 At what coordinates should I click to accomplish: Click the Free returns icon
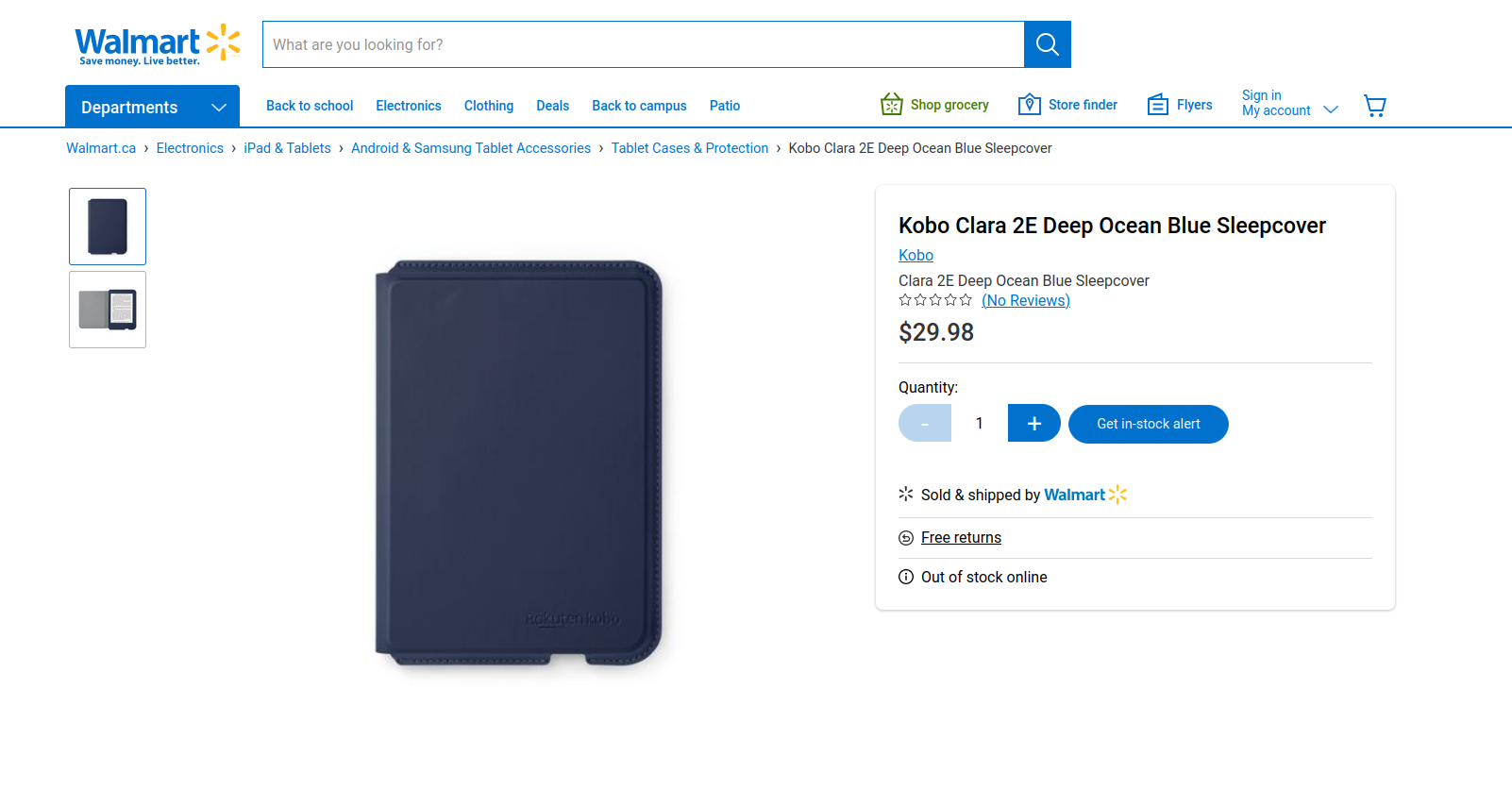coord(906,538)
